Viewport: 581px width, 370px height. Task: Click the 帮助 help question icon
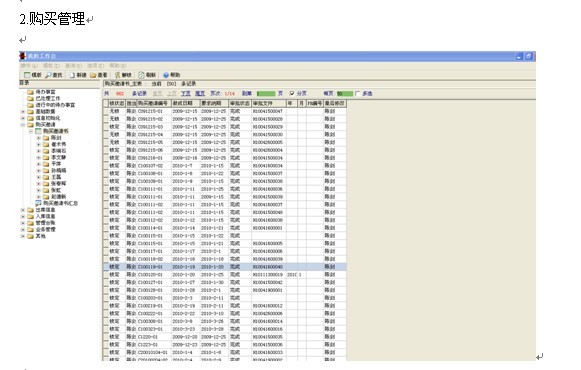click(166, 75)
